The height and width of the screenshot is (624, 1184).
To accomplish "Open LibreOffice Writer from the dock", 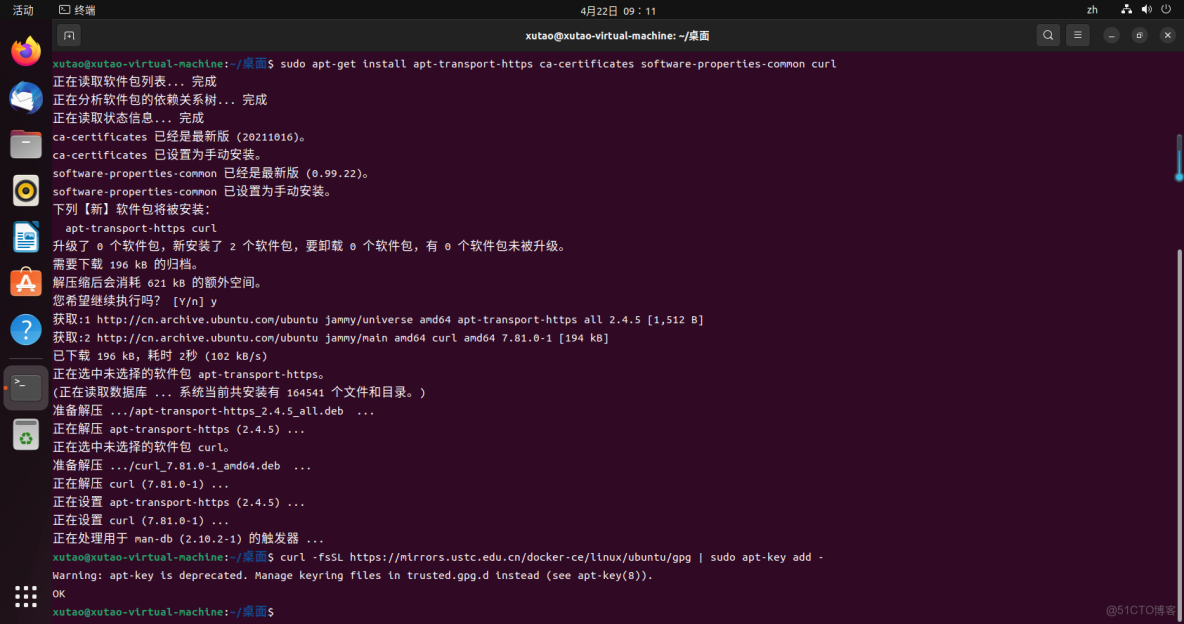I will 25,237.
